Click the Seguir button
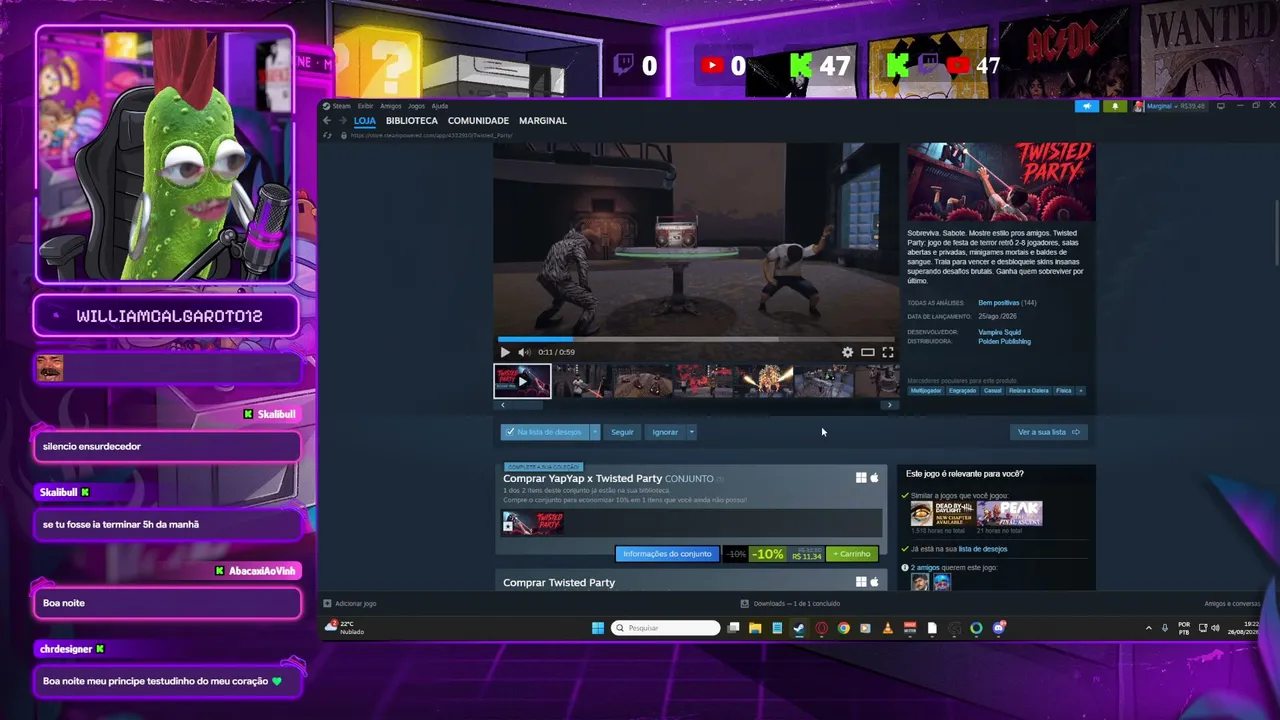This screenshot has height=720, width=1280. (x=622, y=432)
